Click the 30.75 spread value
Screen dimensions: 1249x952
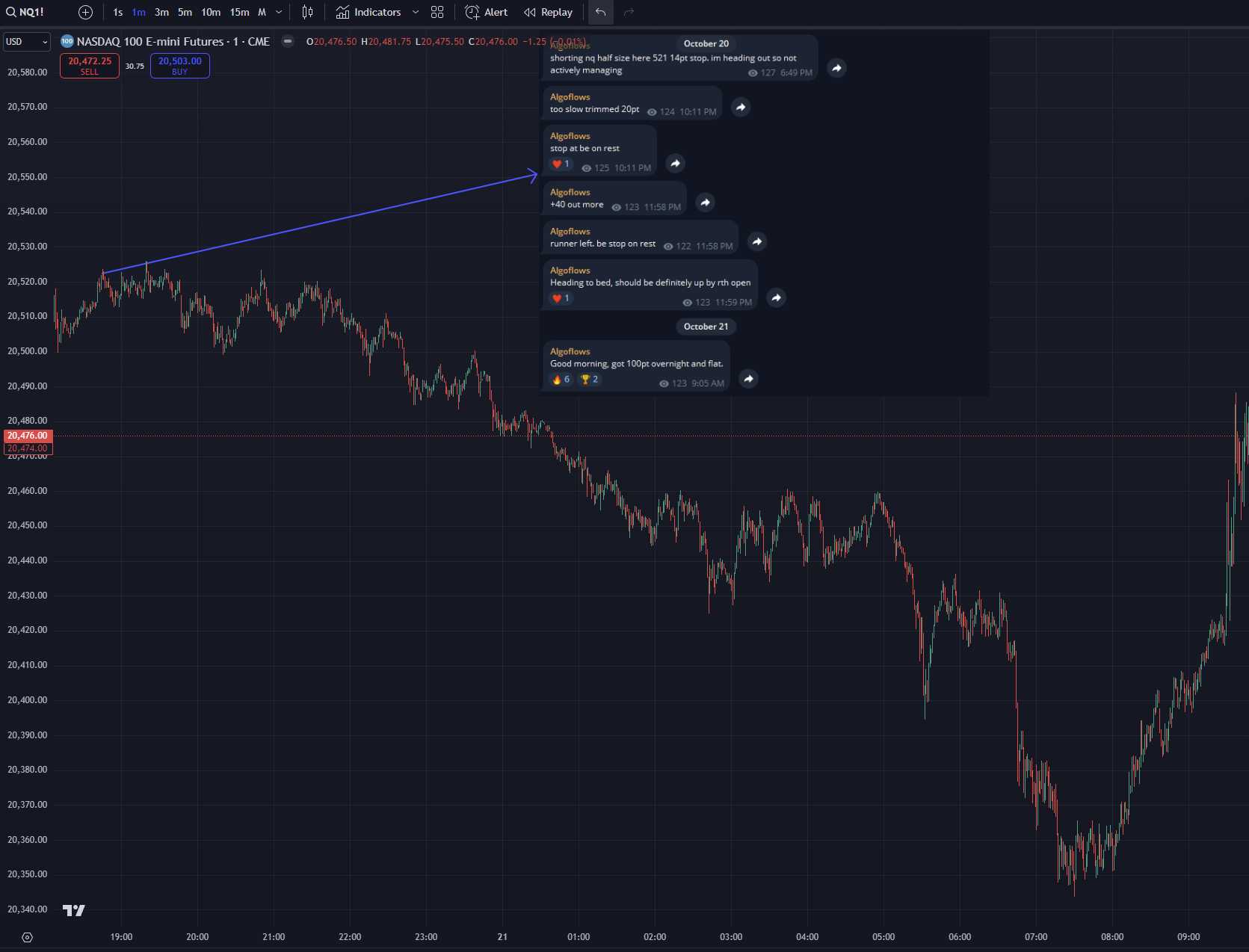(x=135, y=67)
